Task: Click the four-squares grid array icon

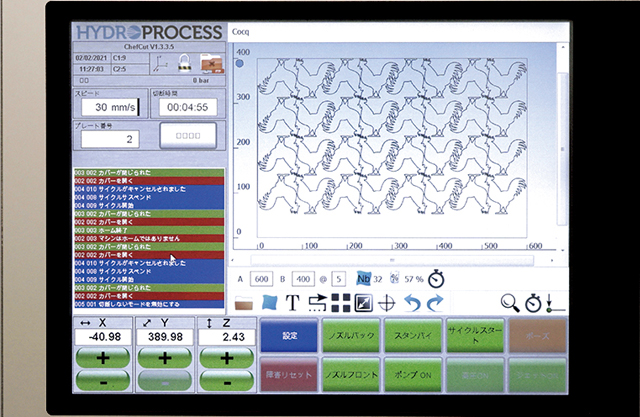Action: pos(340,302)
